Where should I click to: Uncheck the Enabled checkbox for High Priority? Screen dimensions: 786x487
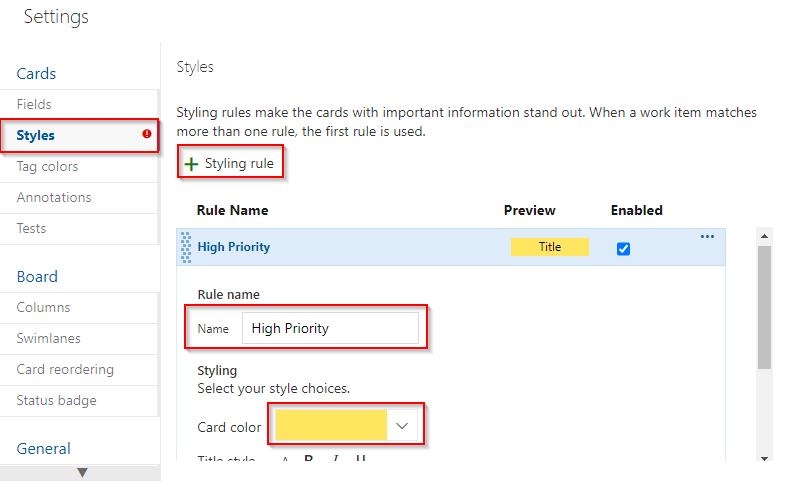[x=624, y=249]
